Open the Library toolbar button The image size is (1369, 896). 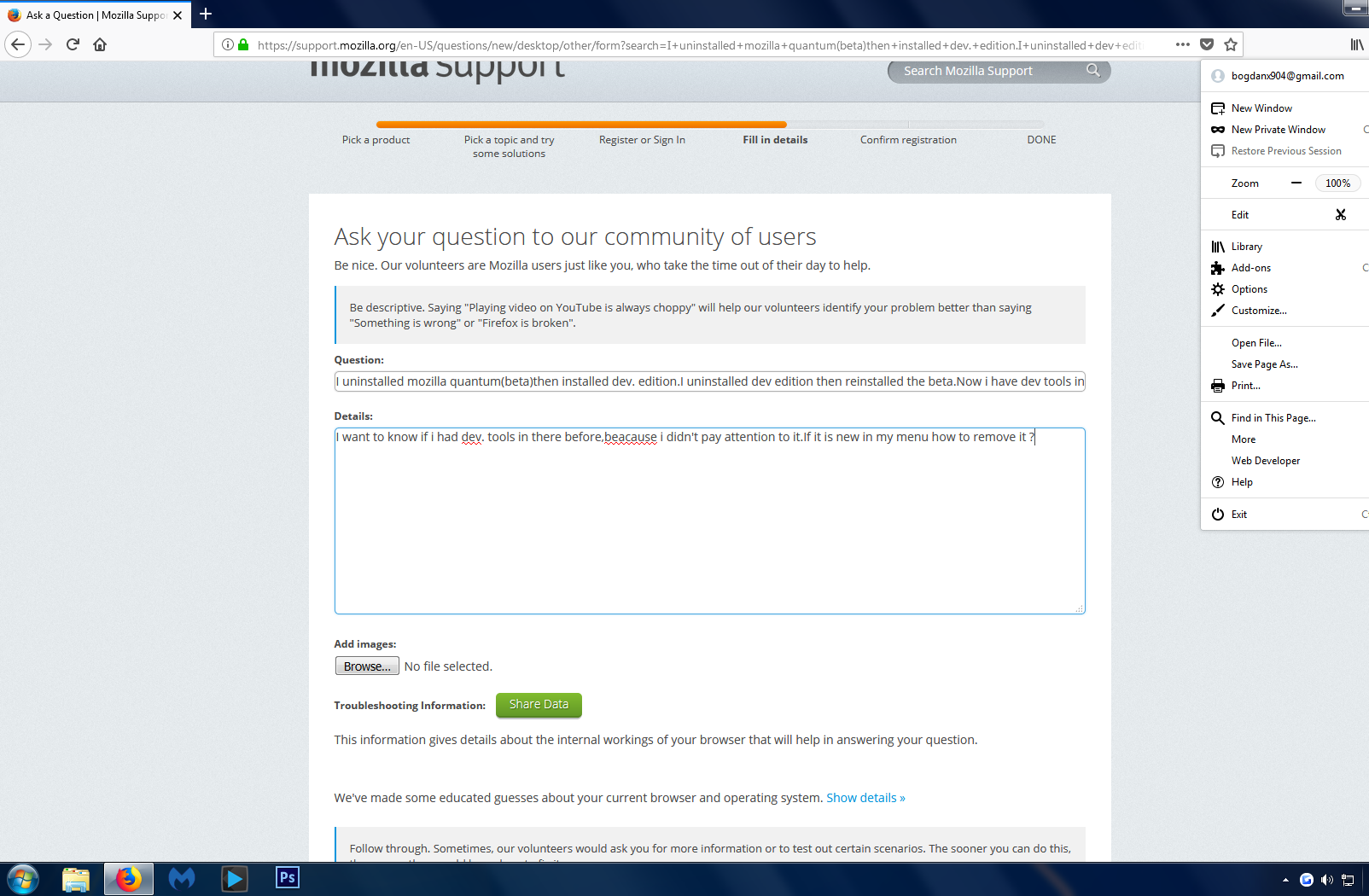click(x=1357, y=44)
